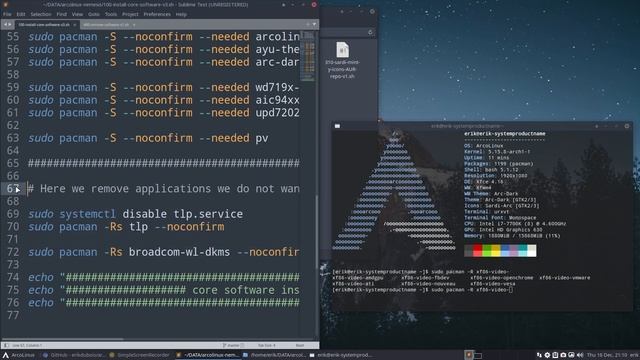Open the Preferences menu
Viewport: 640px width, 360px height.
[x=157, y=14]
